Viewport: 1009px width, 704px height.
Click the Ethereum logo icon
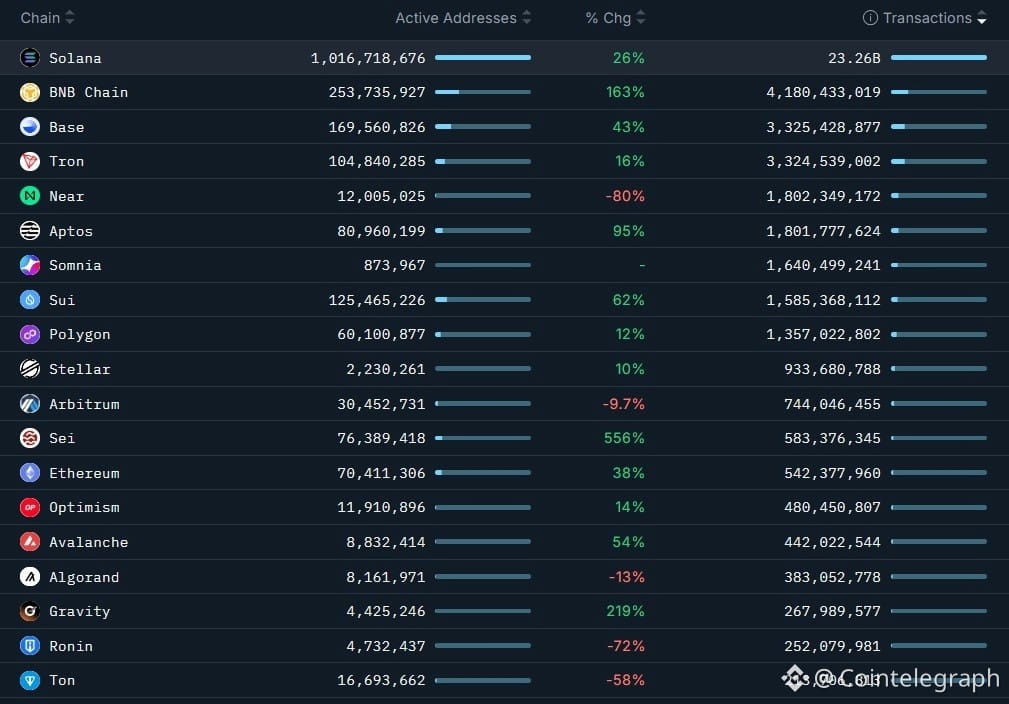pos(30,473)
